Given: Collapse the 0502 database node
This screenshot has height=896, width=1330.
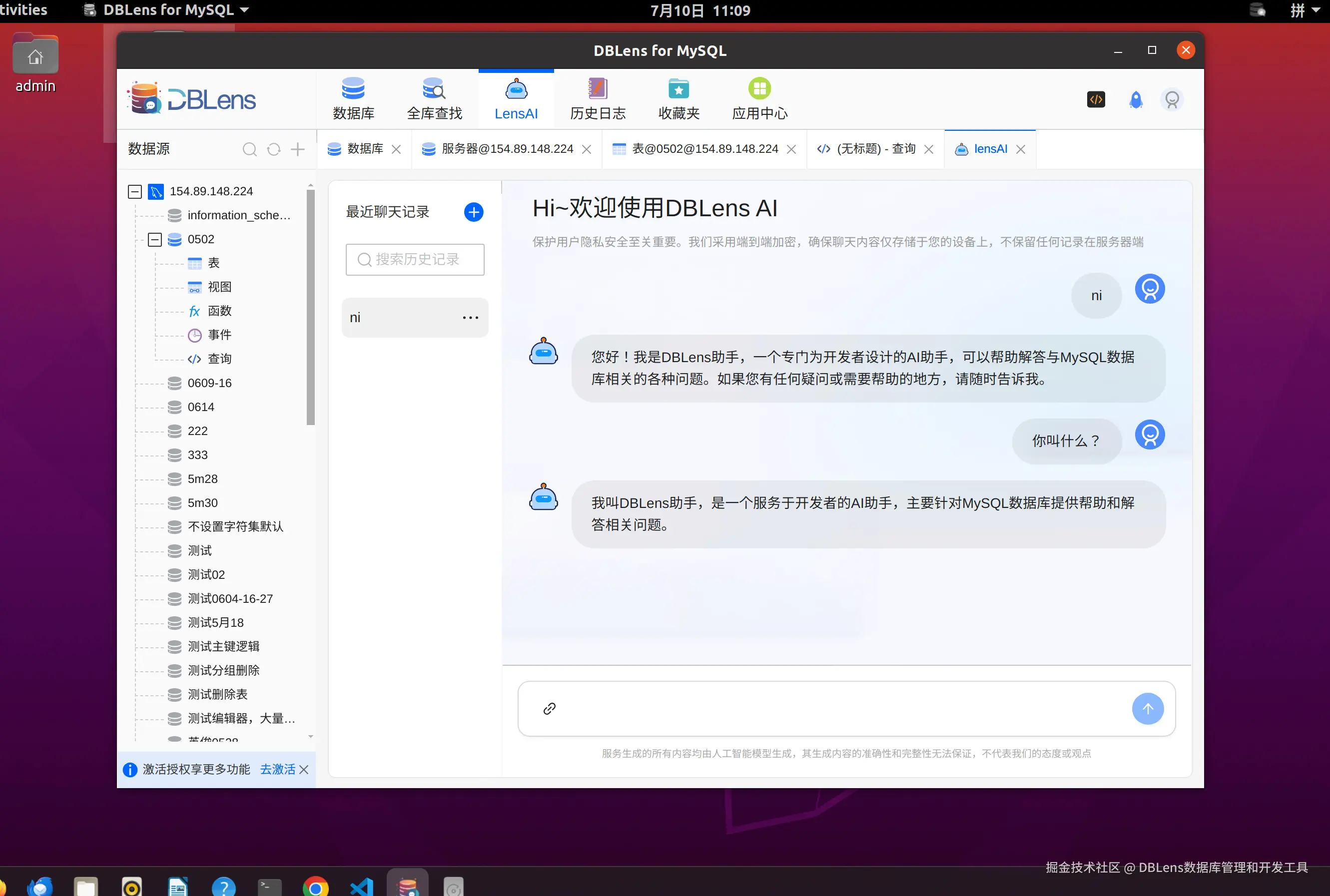Looking at the screenshot, I should (155, 239).
